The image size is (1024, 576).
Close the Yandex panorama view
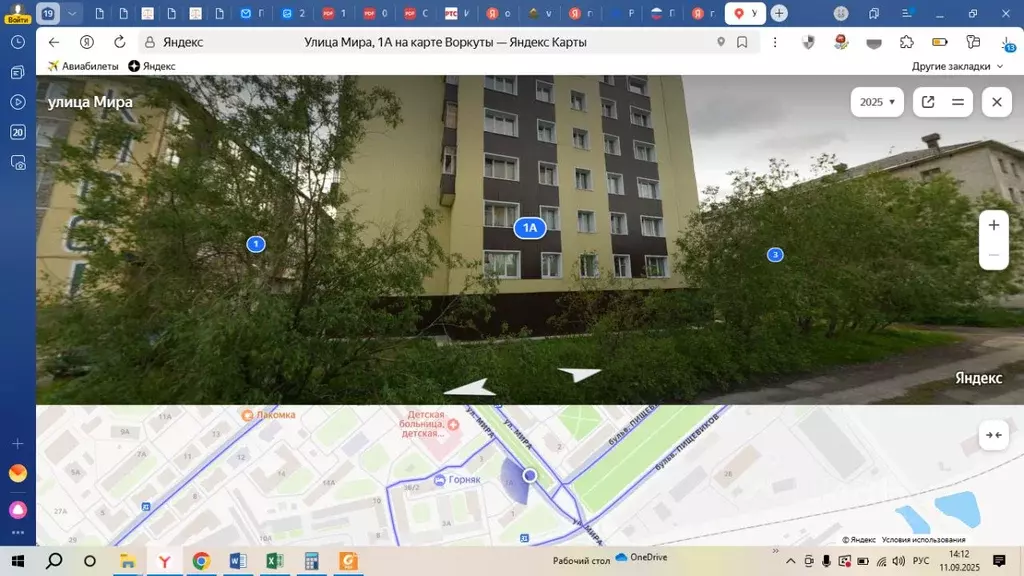[996, 102]
